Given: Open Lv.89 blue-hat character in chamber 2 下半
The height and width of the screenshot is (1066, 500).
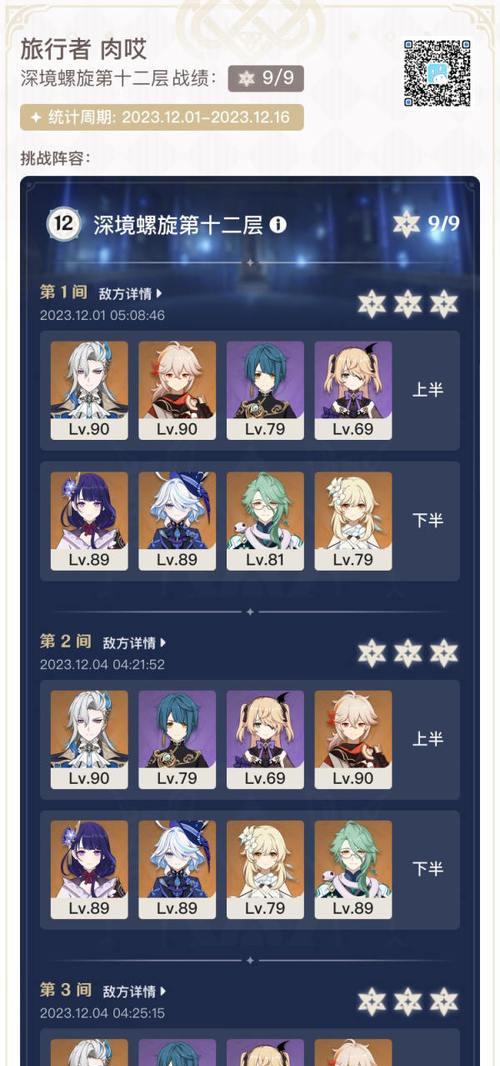Looking at the screenshot, I should pos(177,870).
